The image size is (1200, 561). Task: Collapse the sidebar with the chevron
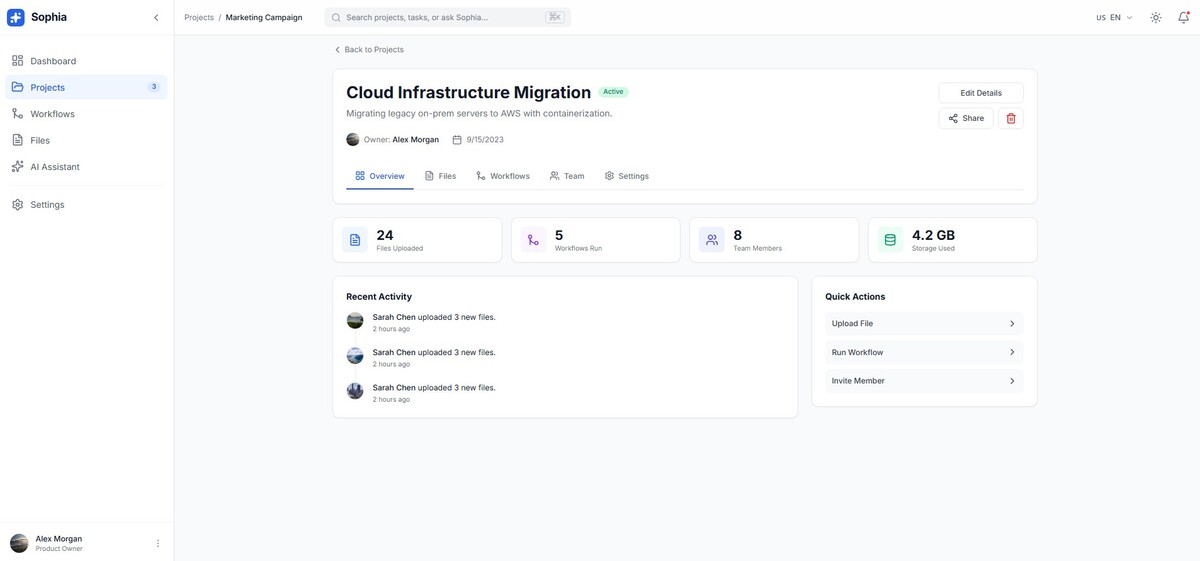coord(156,17)
